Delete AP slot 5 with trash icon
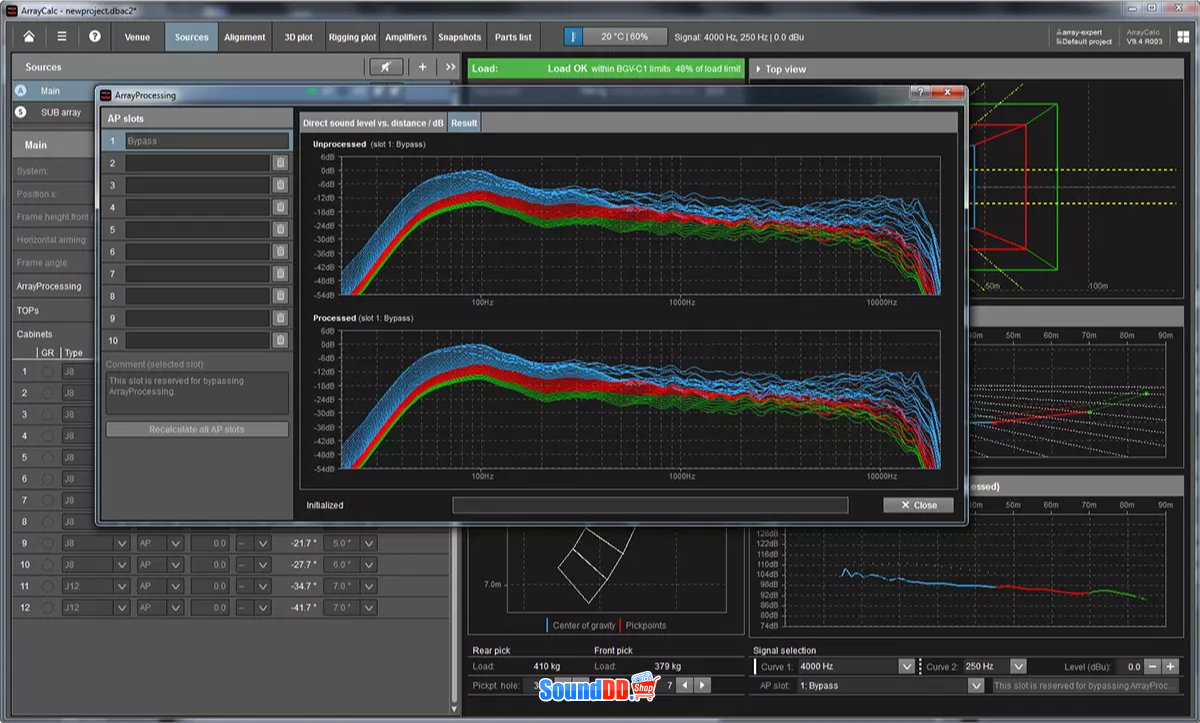 point(281,230)
